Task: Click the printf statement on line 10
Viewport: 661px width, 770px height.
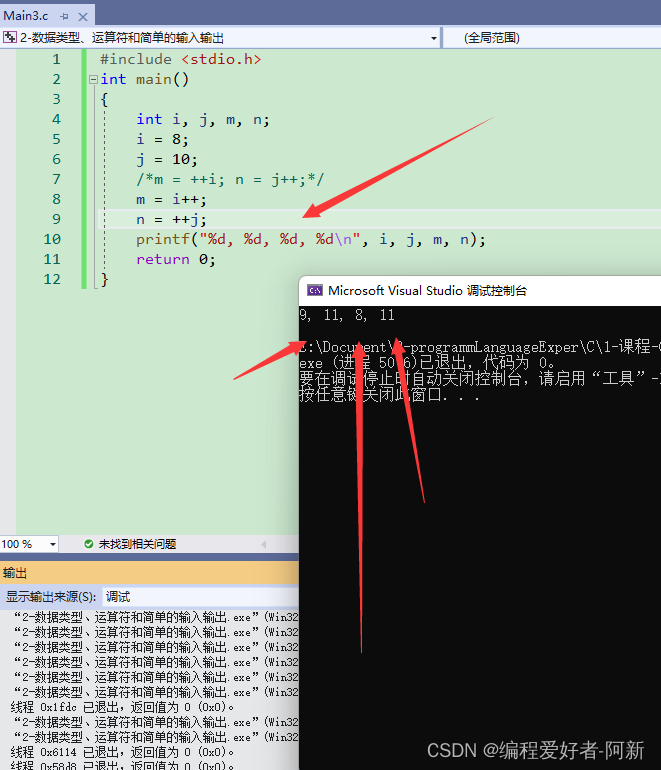Action: point(311,240)
